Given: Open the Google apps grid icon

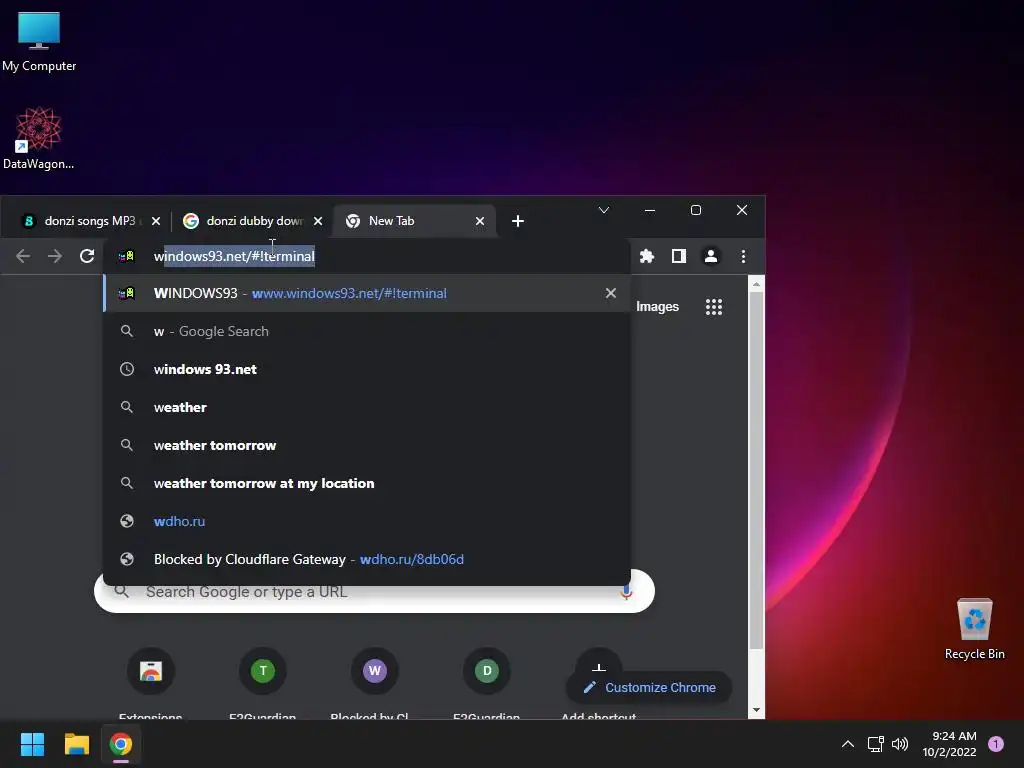Looking at the screenshot, I should tap(714, 307).
